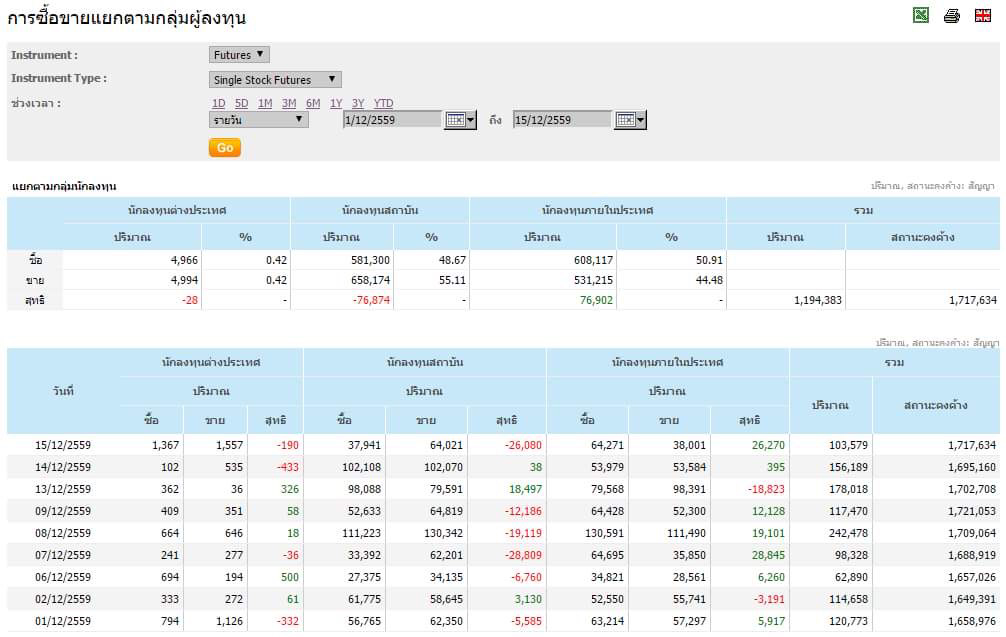The height and width of the screenshot is (637, 1006).
Task: Open the start date calendar picker
Action: pos(460,119)
